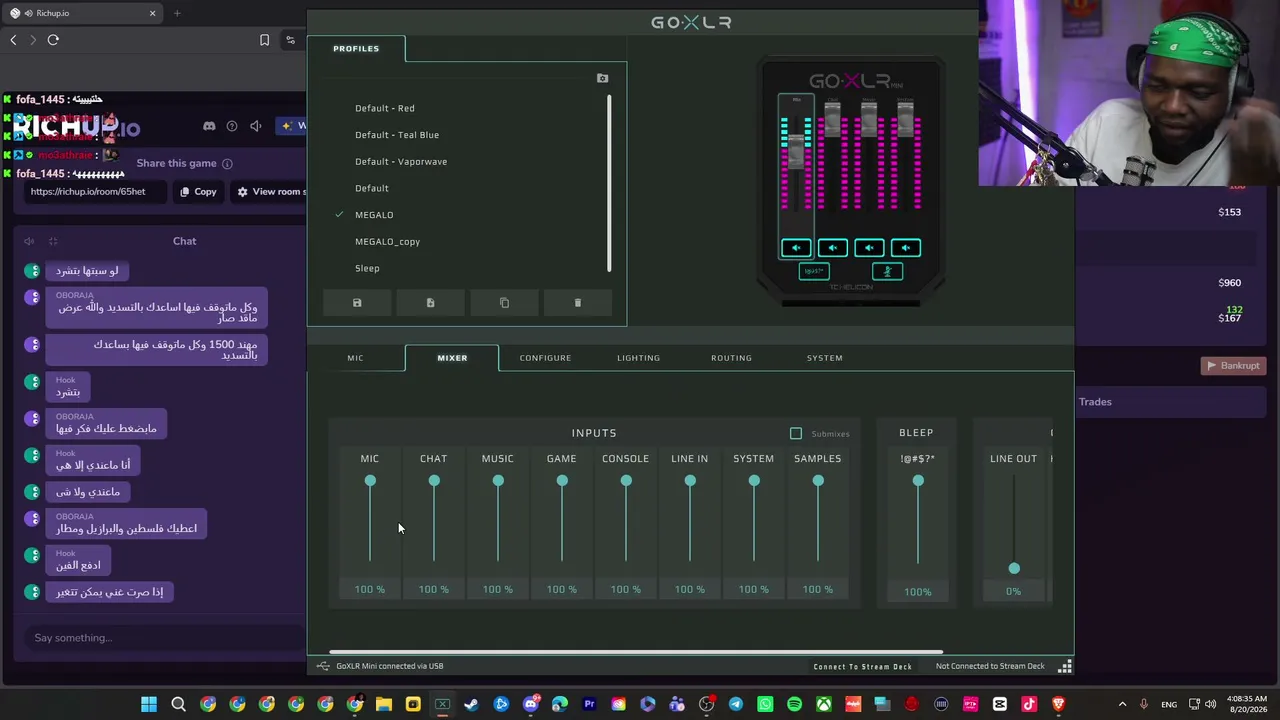Click the info icon beside Share this game
This screenshot has width=1280, height=720.
[227, 164]
